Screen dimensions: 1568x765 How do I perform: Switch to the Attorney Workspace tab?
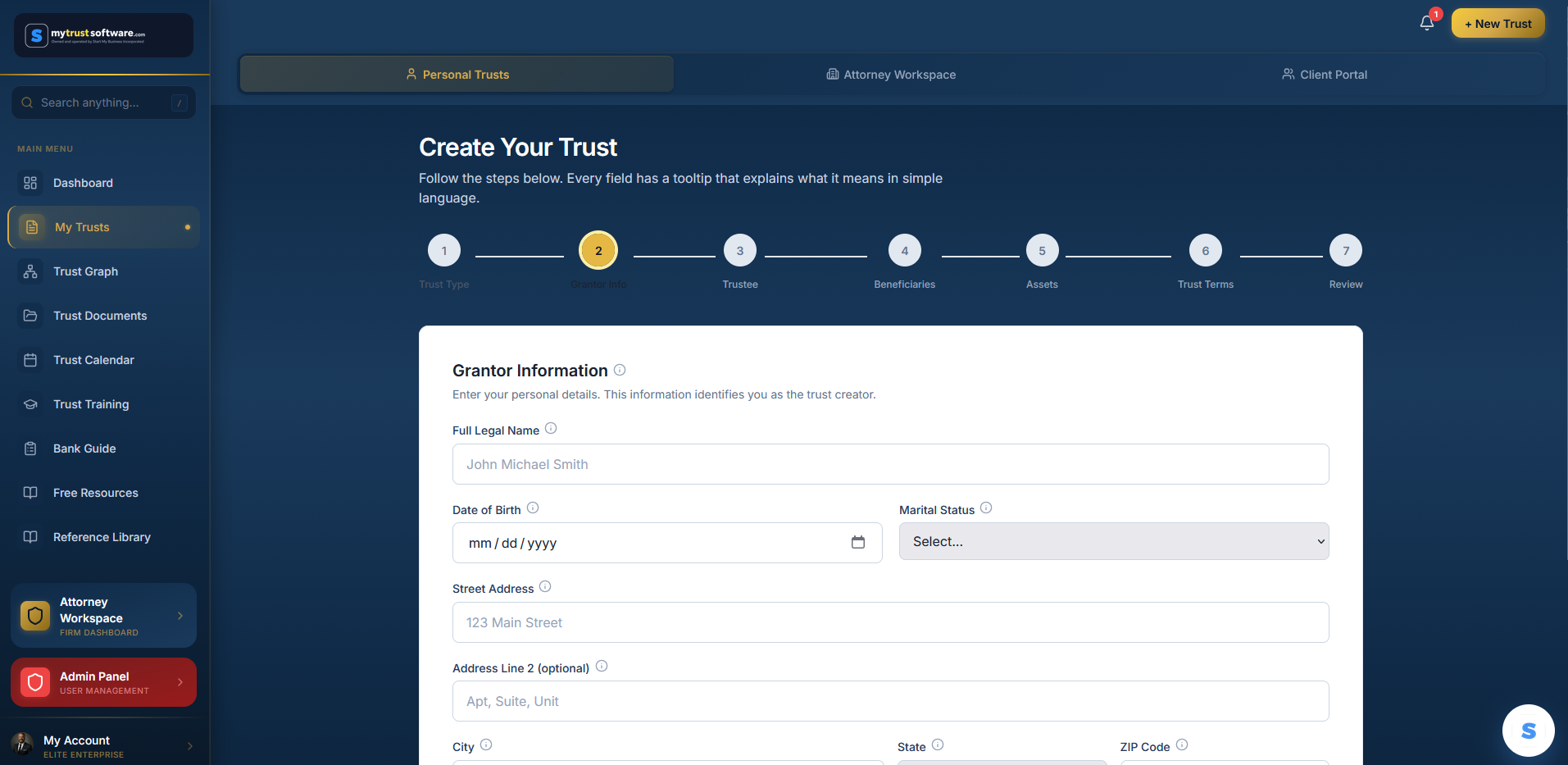(891, 74)
